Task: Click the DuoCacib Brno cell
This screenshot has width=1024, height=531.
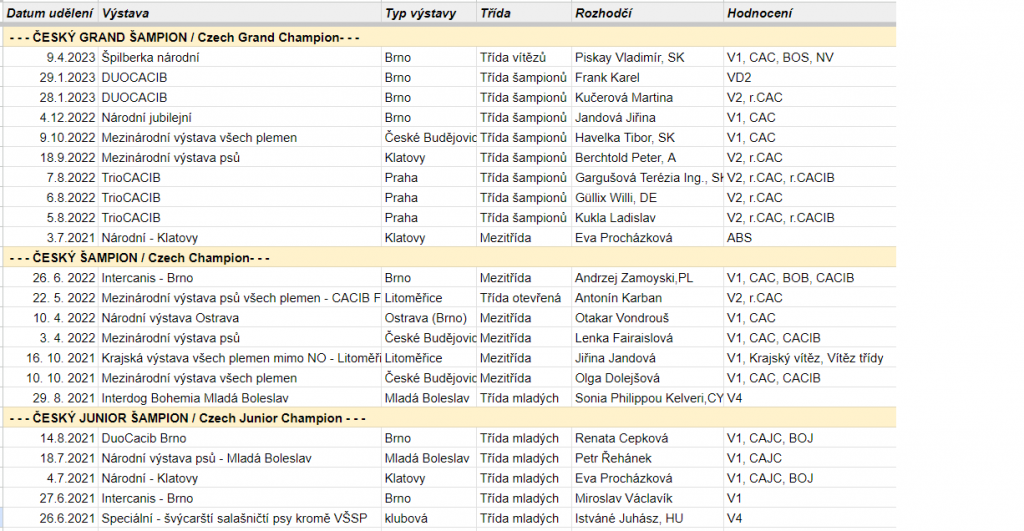Action: [240, 438]
